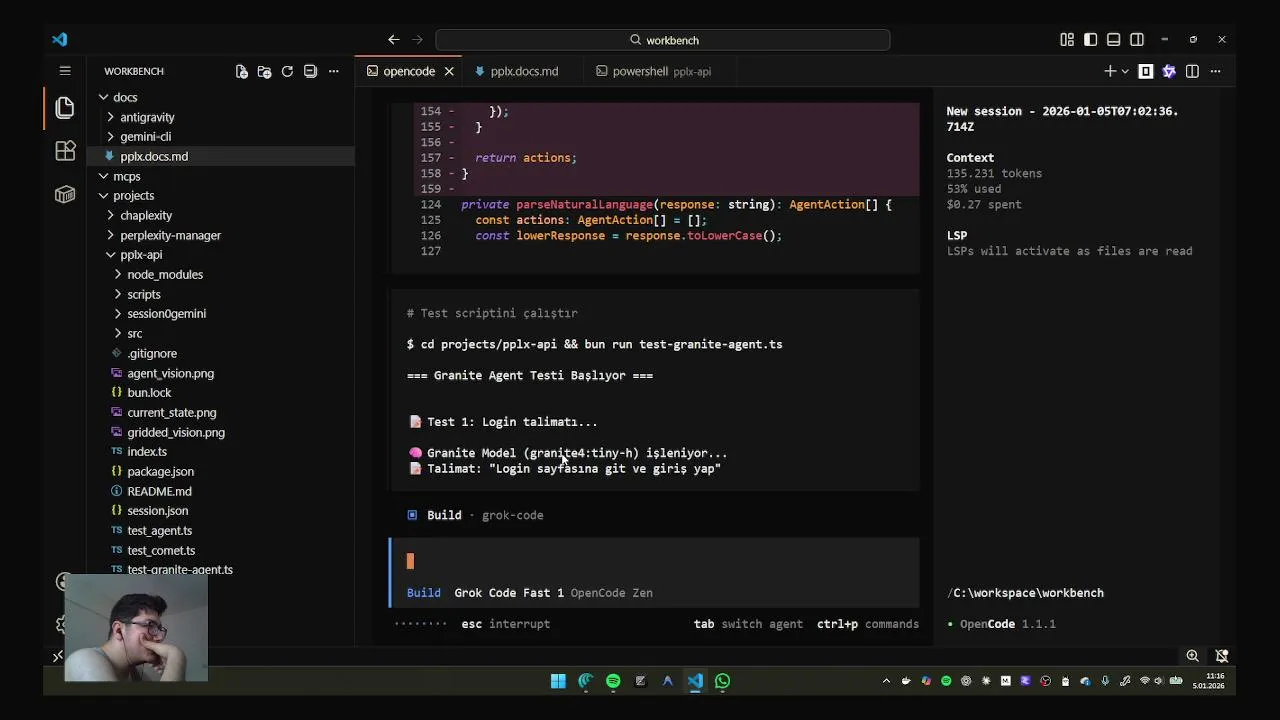Expand the src folder

click(x=220, y=333)
